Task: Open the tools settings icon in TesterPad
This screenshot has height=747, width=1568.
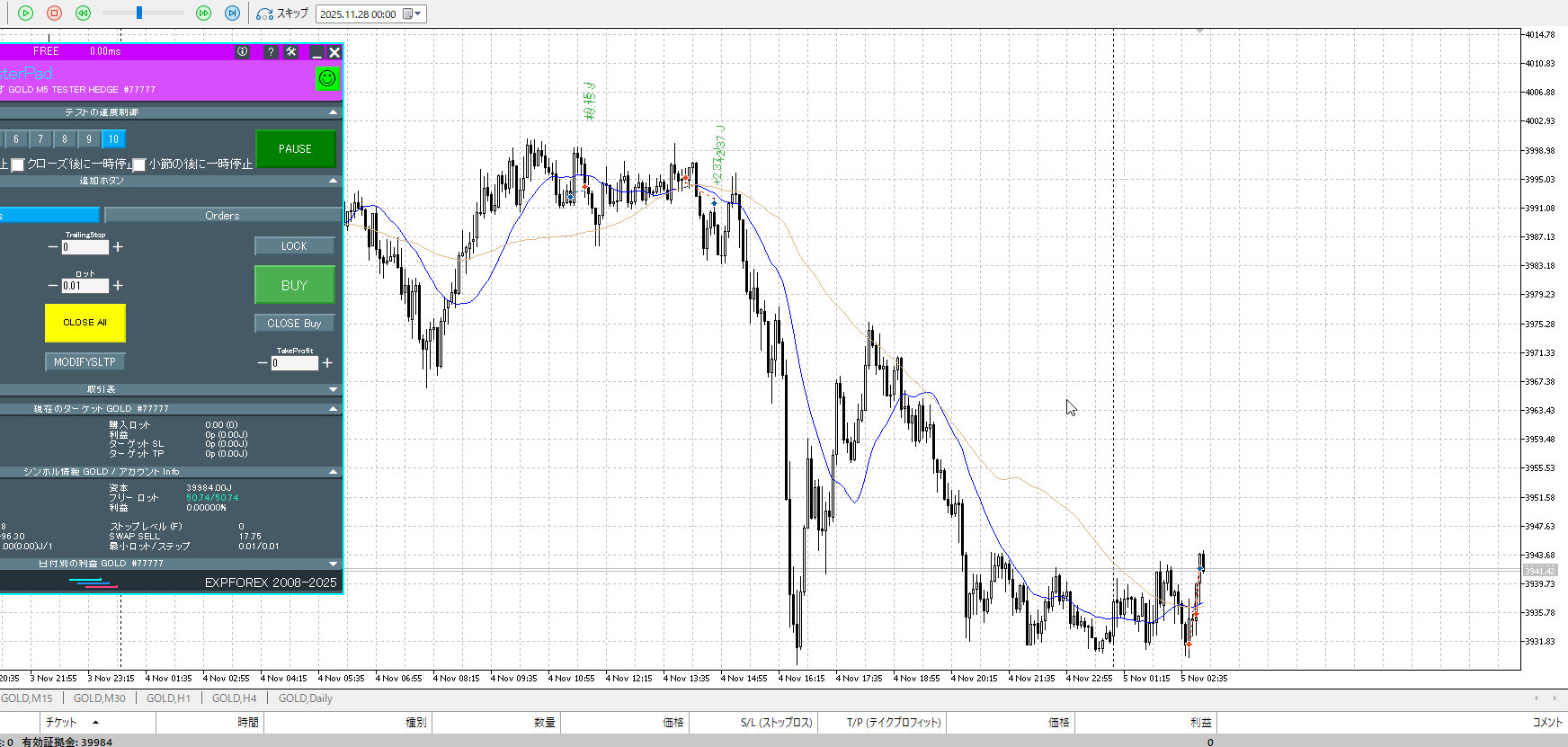Action: pyautogui.click(x=291, y=52)
